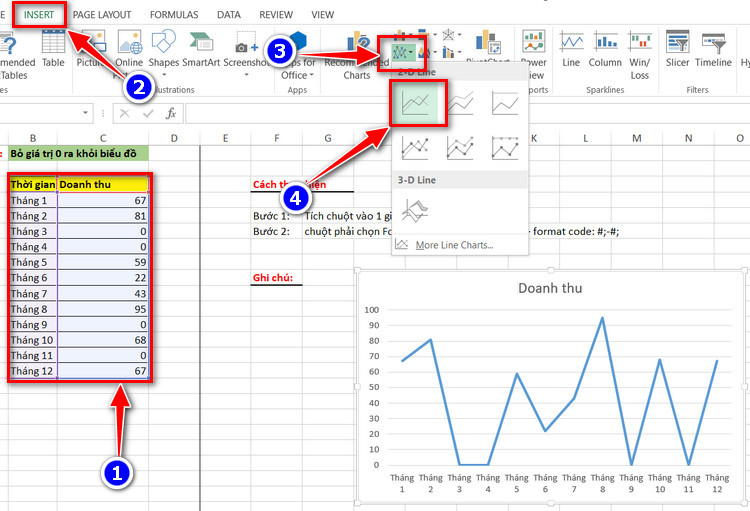Select the Tháng 1 cell
750x511 pixels.
33,200
